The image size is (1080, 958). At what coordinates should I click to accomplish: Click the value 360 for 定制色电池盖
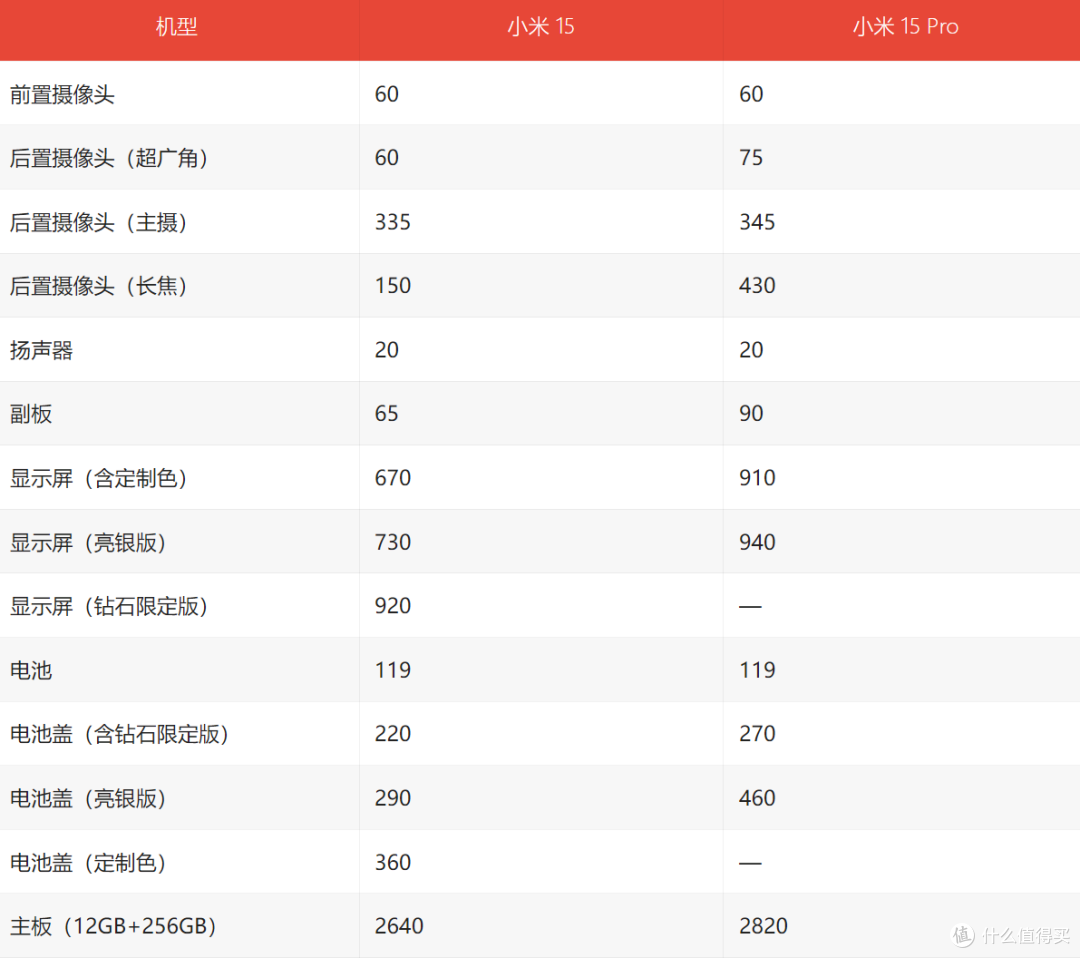point(393,862)
